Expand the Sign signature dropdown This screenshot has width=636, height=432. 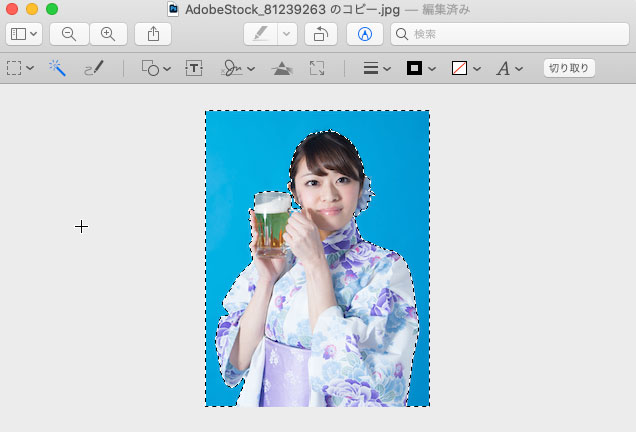(x=238, y=68)
